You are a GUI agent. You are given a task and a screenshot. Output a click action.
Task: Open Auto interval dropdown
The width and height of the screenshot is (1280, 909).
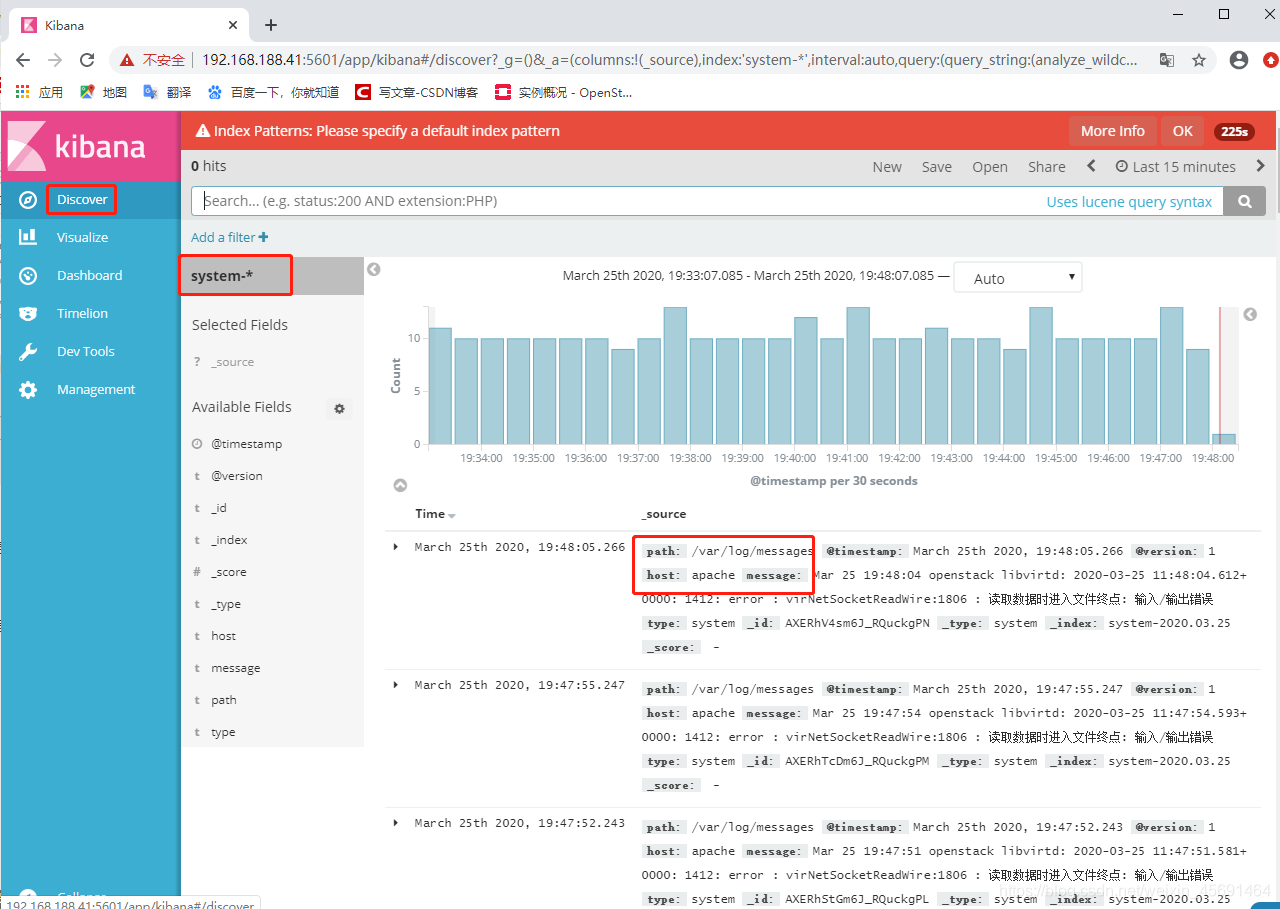pyautogui.click(x=1018, y=278)
